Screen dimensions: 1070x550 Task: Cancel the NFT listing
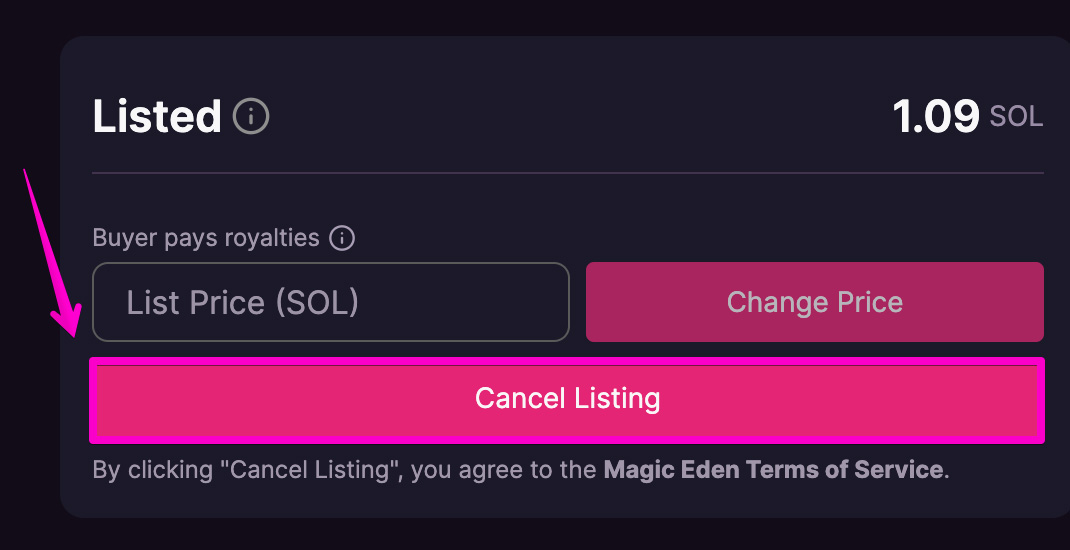click(567, 399)
